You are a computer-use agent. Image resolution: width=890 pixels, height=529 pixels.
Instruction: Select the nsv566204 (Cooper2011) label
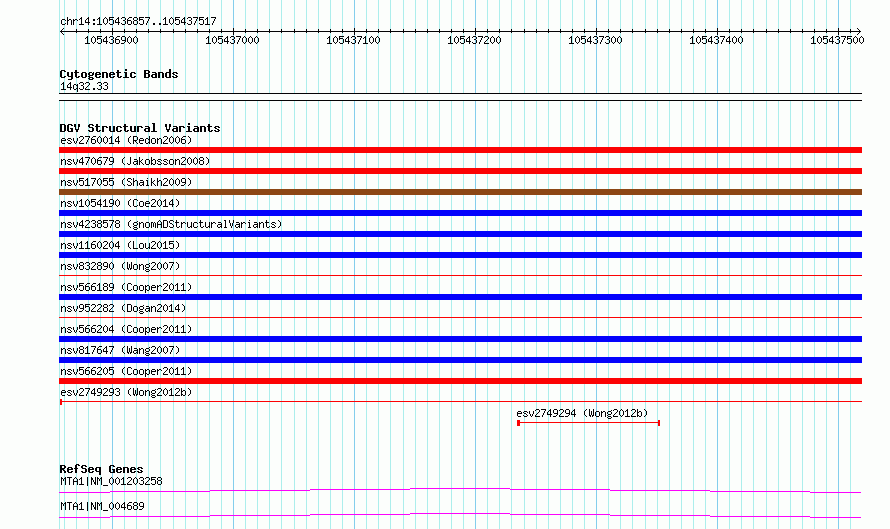point(126,329)
